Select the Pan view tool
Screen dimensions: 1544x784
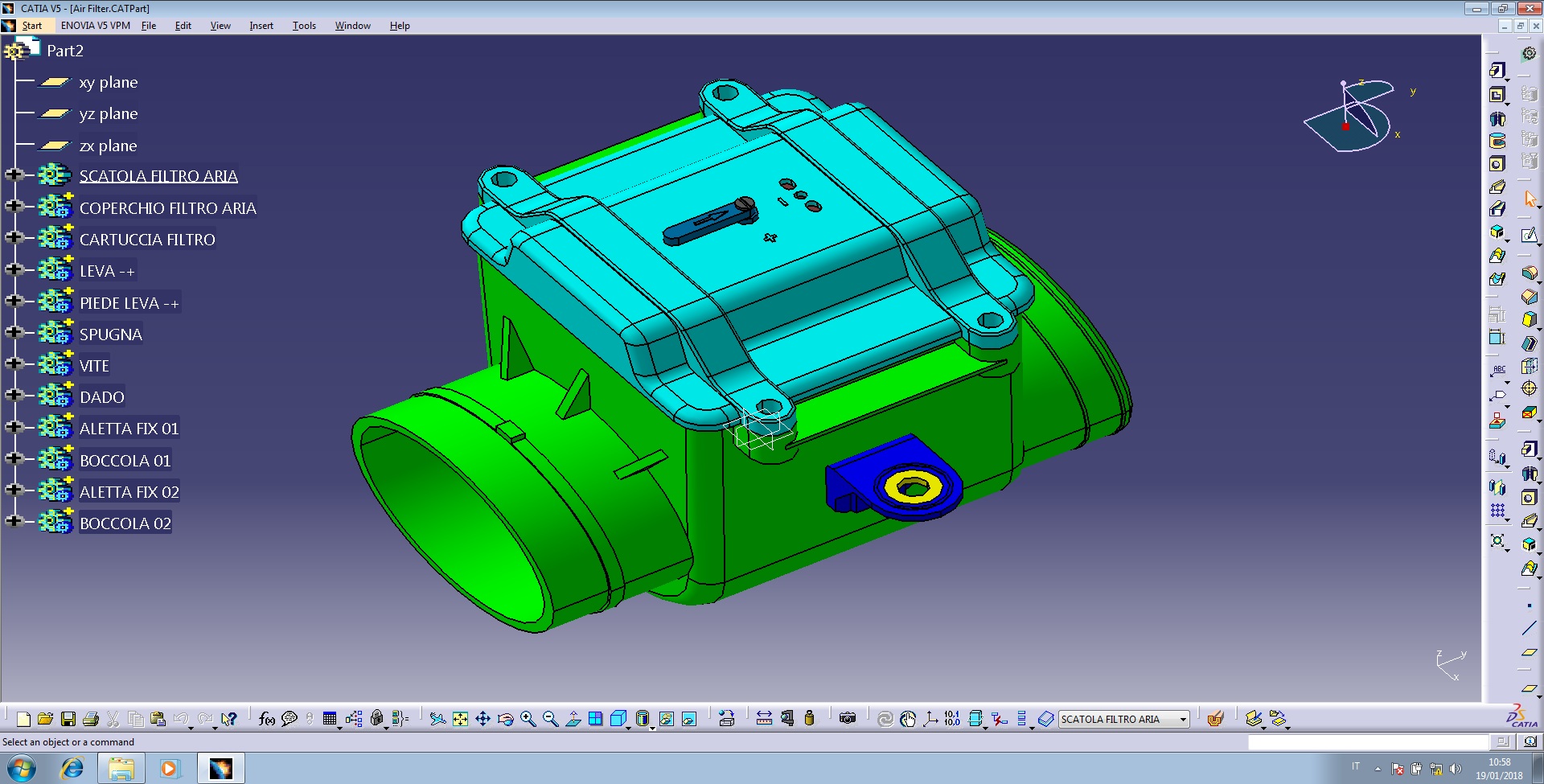click(482, 719)
